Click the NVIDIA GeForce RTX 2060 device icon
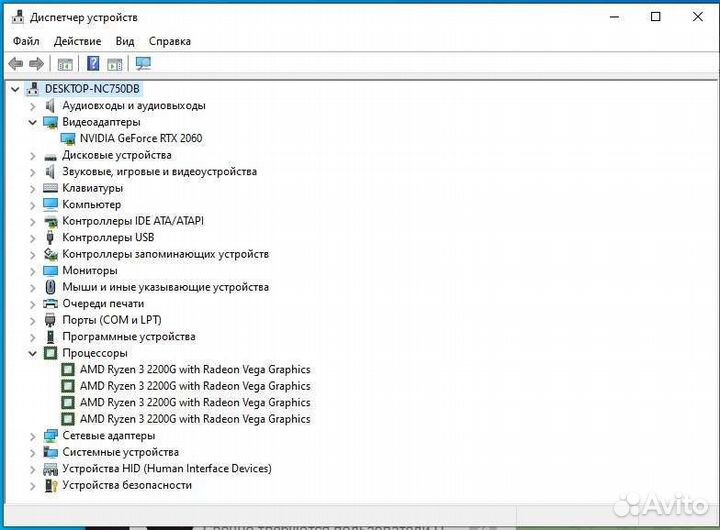 point(68,139)
